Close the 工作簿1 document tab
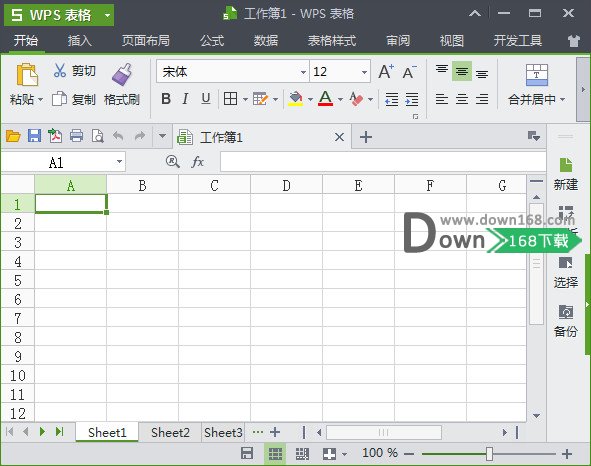This screenshot has width=591, height=466. tap(339, 137)
